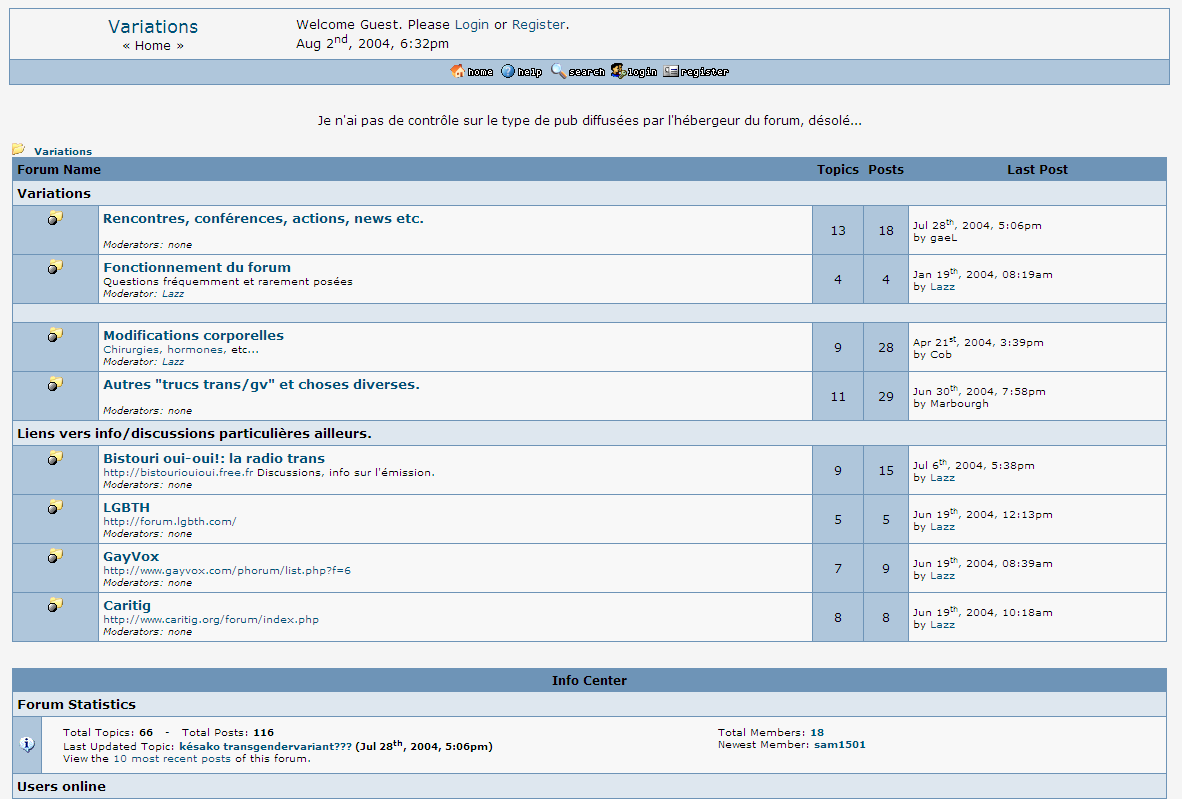
Task: Open the Login link in the welcome message
Action: point(473,24)
